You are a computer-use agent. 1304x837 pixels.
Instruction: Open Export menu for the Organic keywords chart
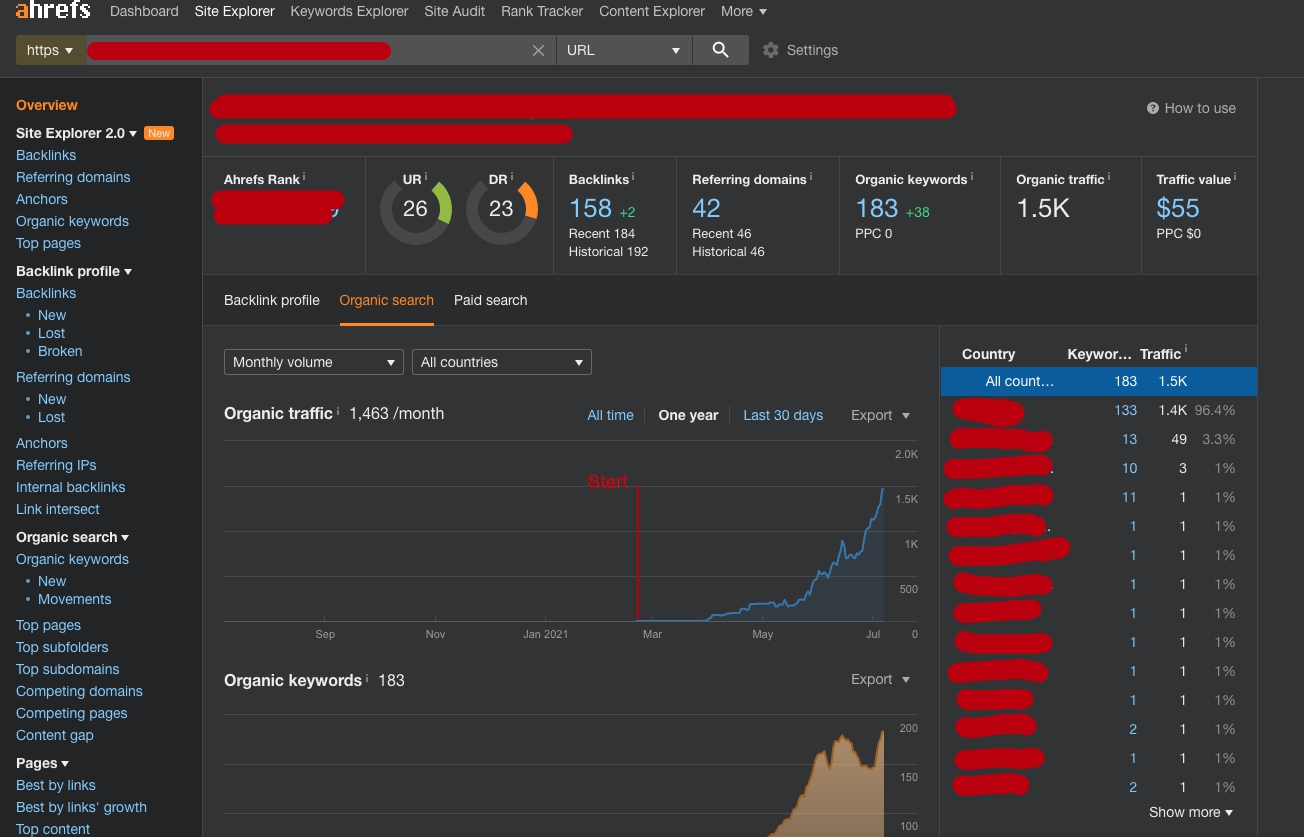click(x=880, y=679)
